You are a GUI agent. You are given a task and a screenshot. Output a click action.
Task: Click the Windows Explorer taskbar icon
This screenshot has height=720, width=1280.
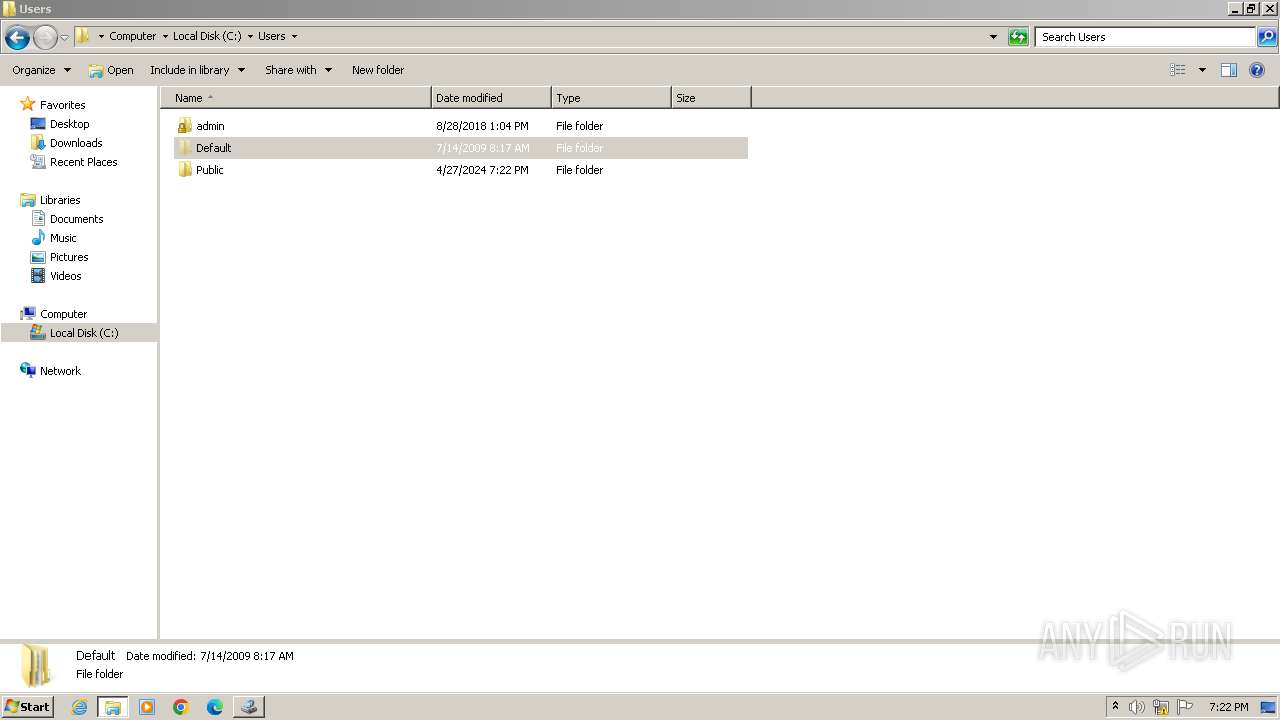pyautogui.click(x=113, y=707)
